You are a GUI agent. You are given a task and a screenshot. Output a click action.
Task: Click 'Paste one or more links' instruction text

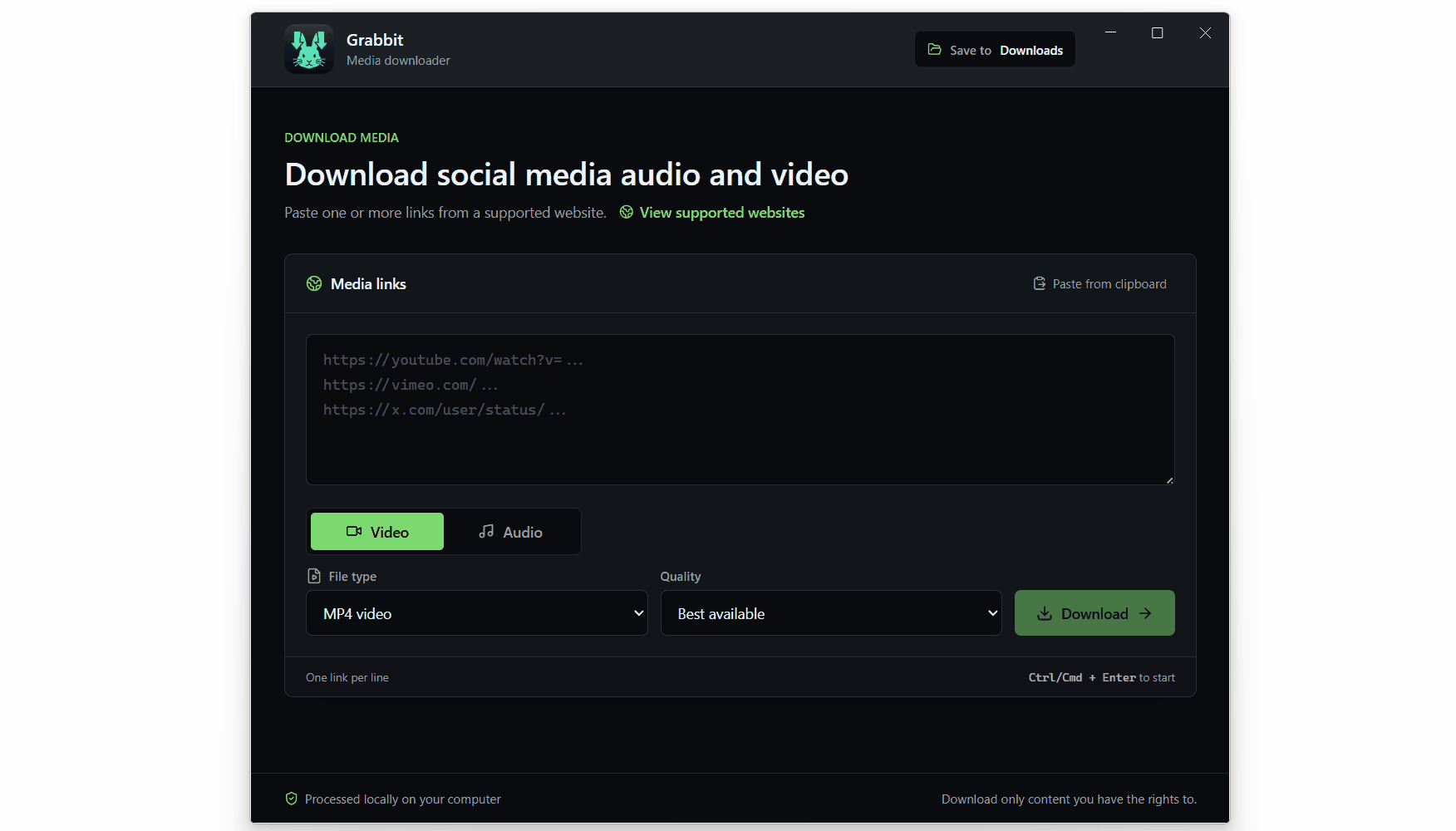pos(445,213)
